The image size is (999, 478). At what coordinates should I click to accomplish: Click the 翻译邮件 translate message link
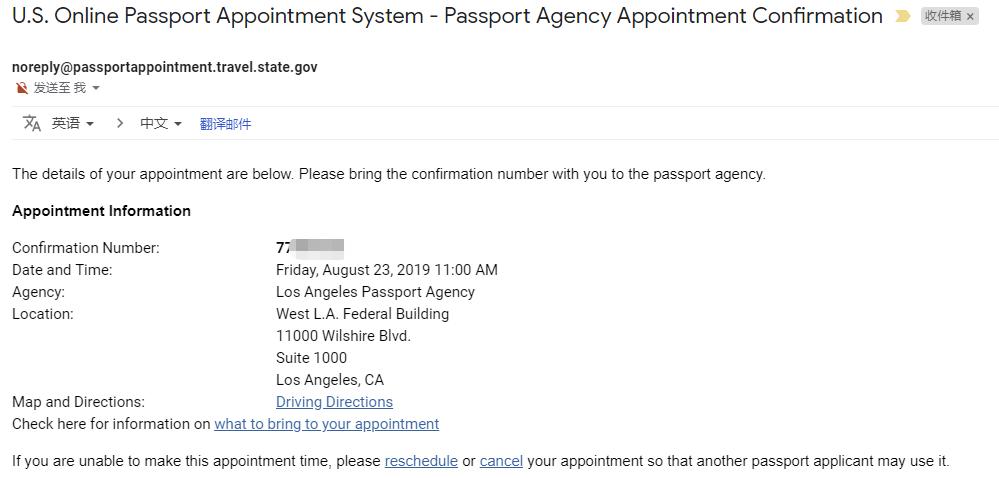point(225,124)
